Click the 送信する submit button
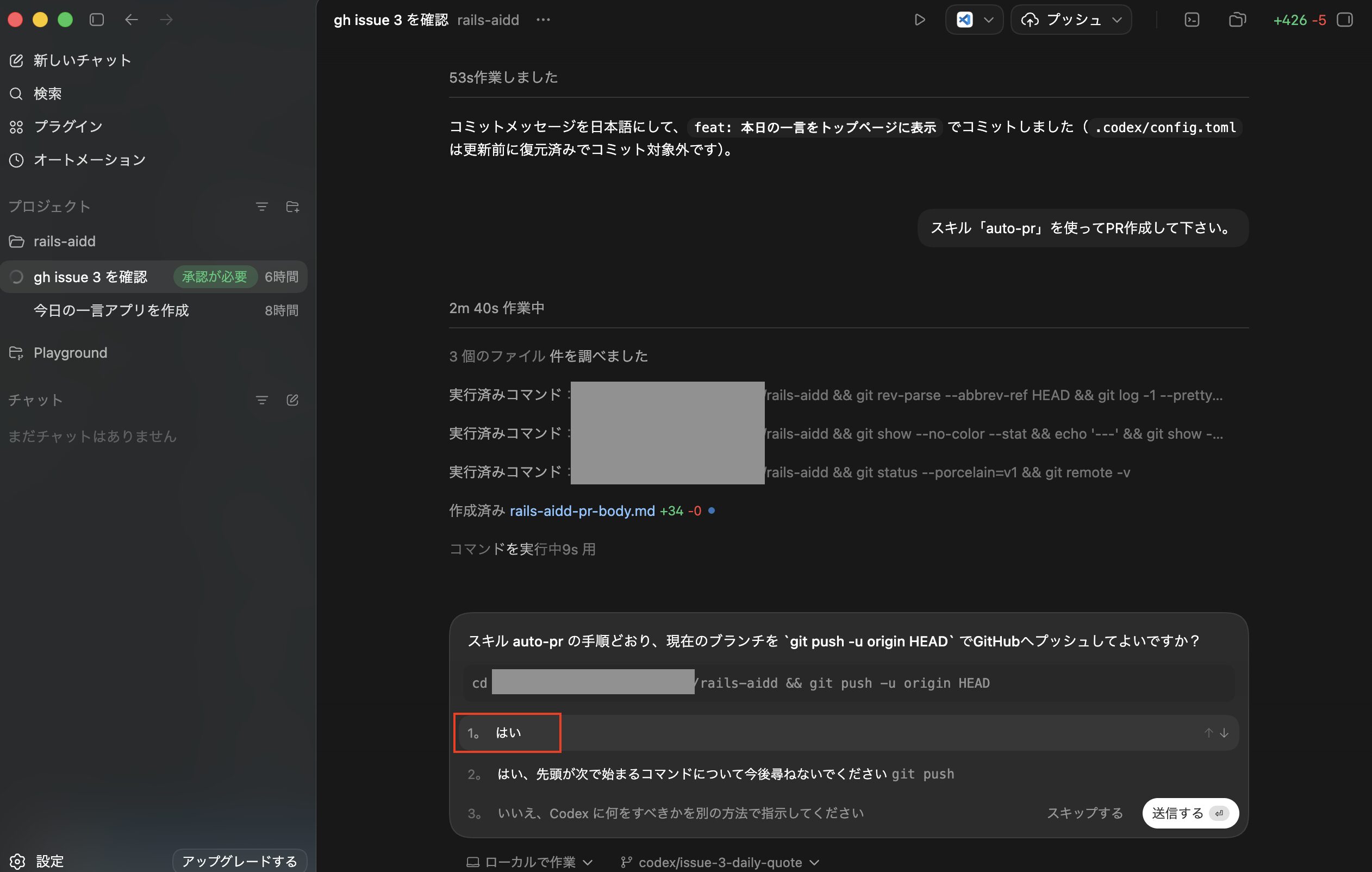Image resolution: width=1372 pixels, height=872 pixels. (x=1190, y=813)
